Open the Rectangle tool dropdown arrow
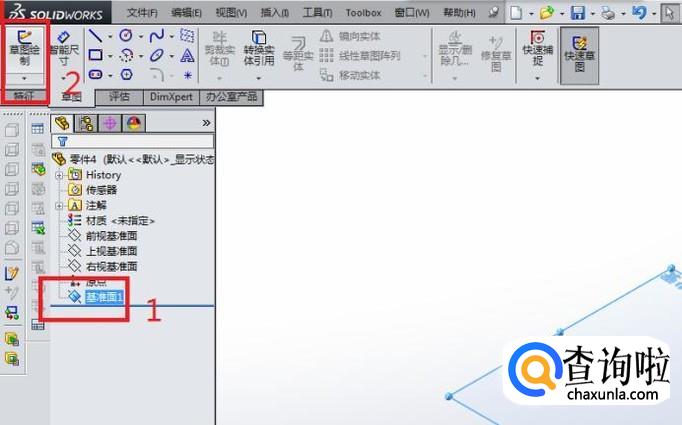 coord(110,56)
